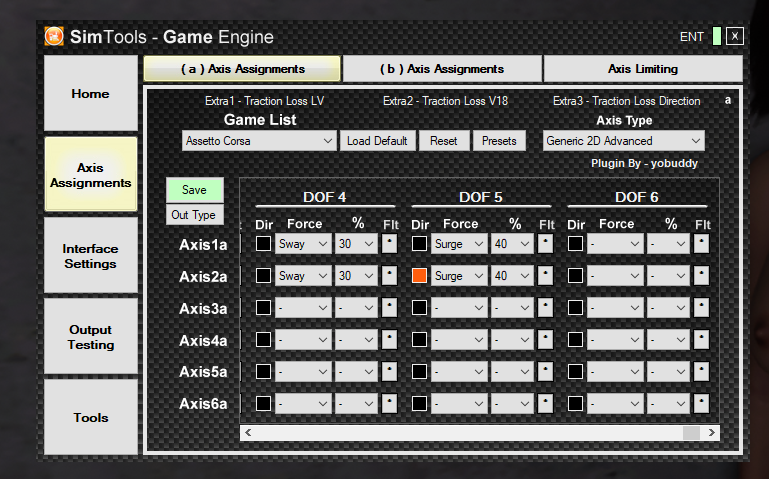This screenshot has width=769, height=479.
Task: Open Axis2a DOF 5 percent dropdown showing 40
Action: click(512, 276)
